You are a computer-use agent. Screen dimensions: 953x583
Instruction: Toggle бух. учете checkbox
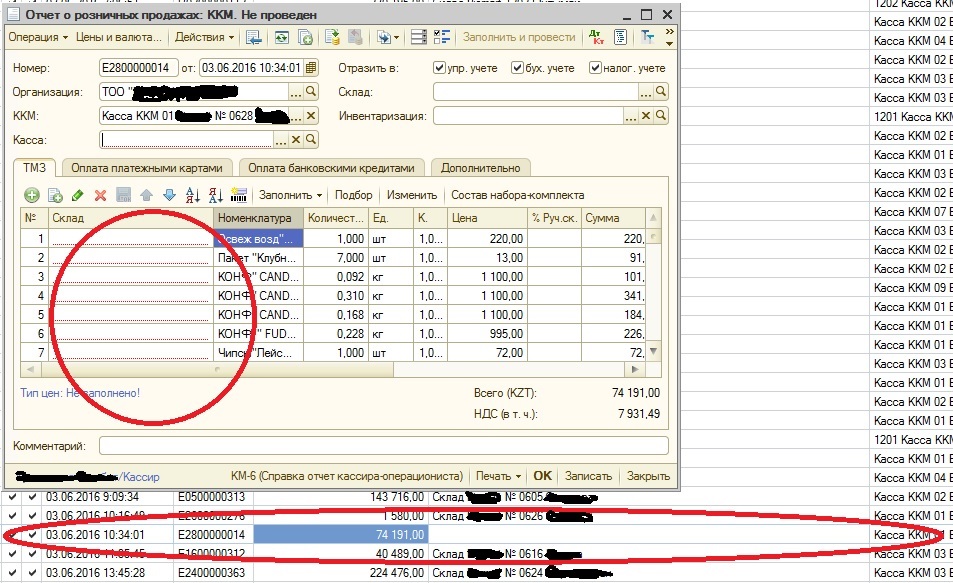pyautogui.click(x=517, y=67)
